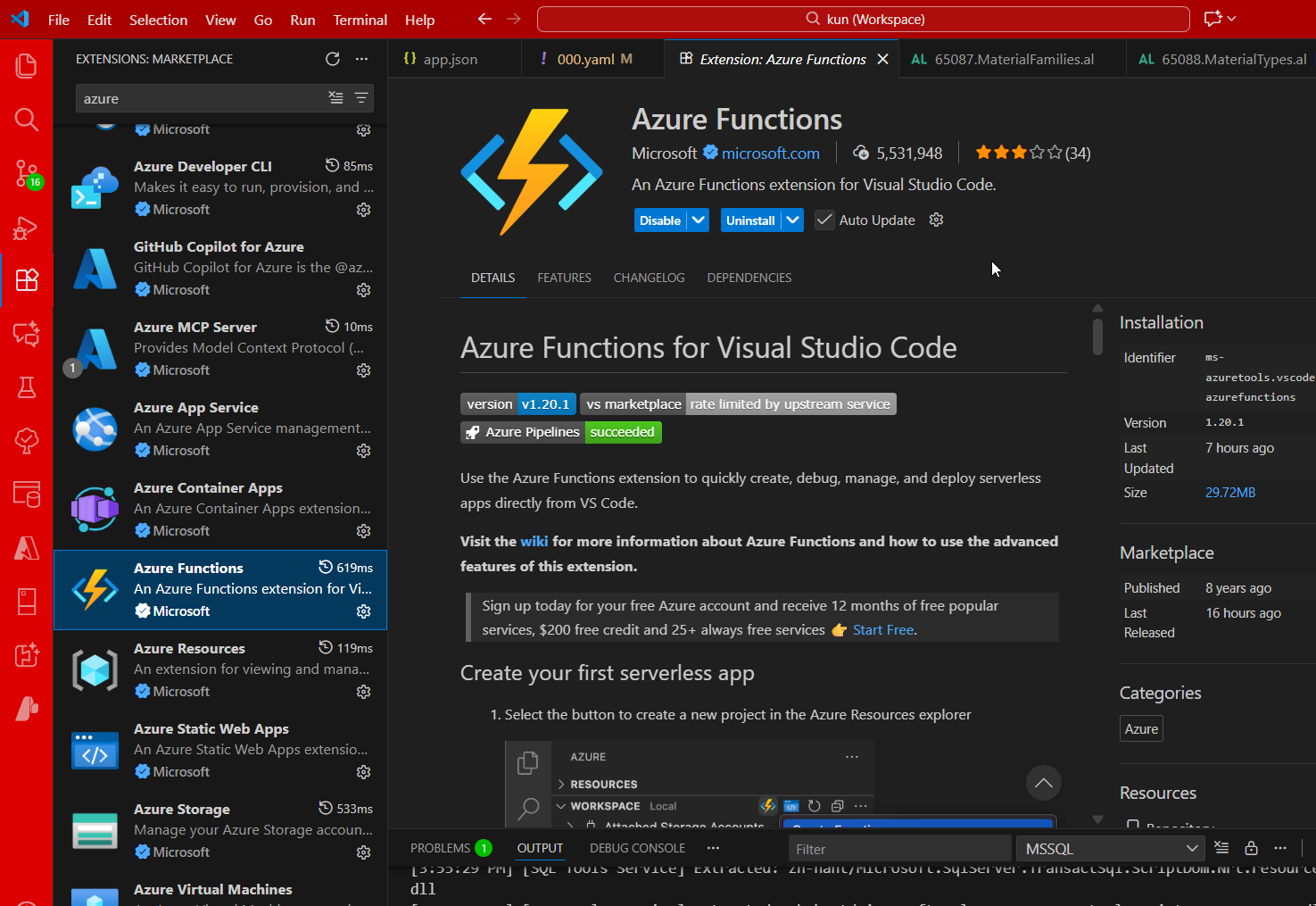The image size is (1316, 906).
Task: Open manage gear for GitHub Copilot for Azure
Action: pyautogui.click(x=363, y=290)
